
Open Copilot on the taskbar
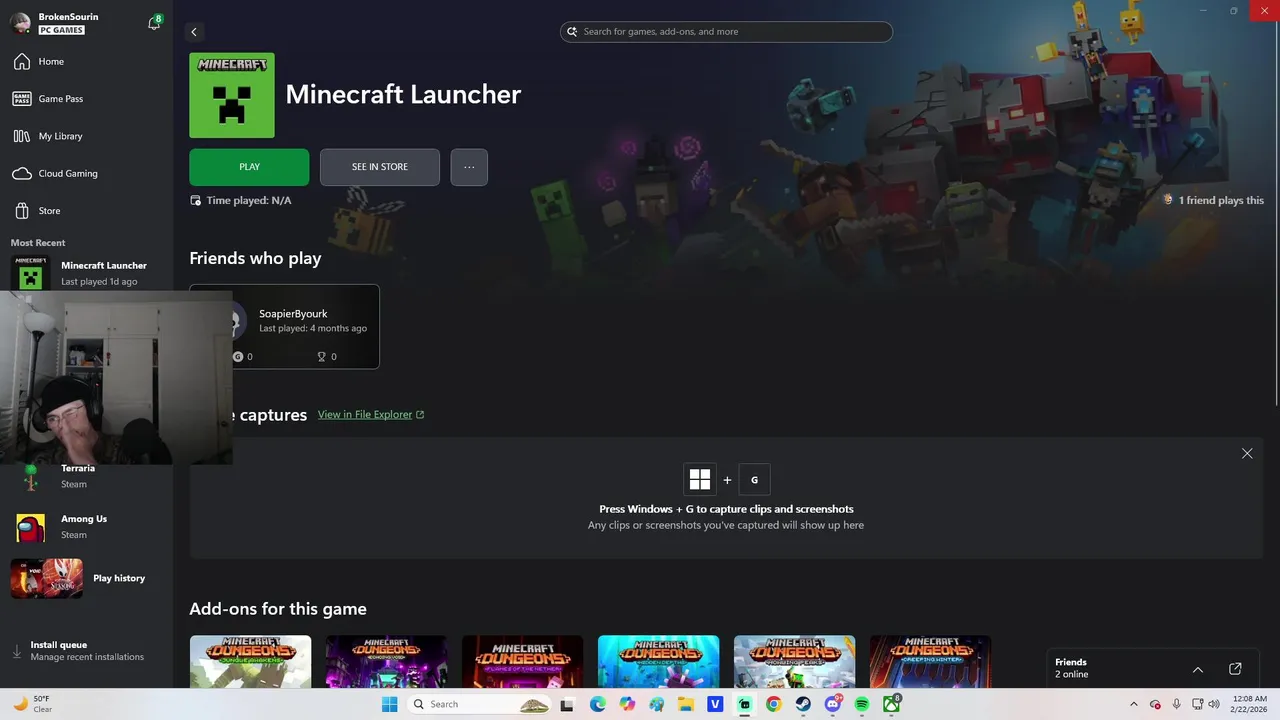click(x=627, y=704)
